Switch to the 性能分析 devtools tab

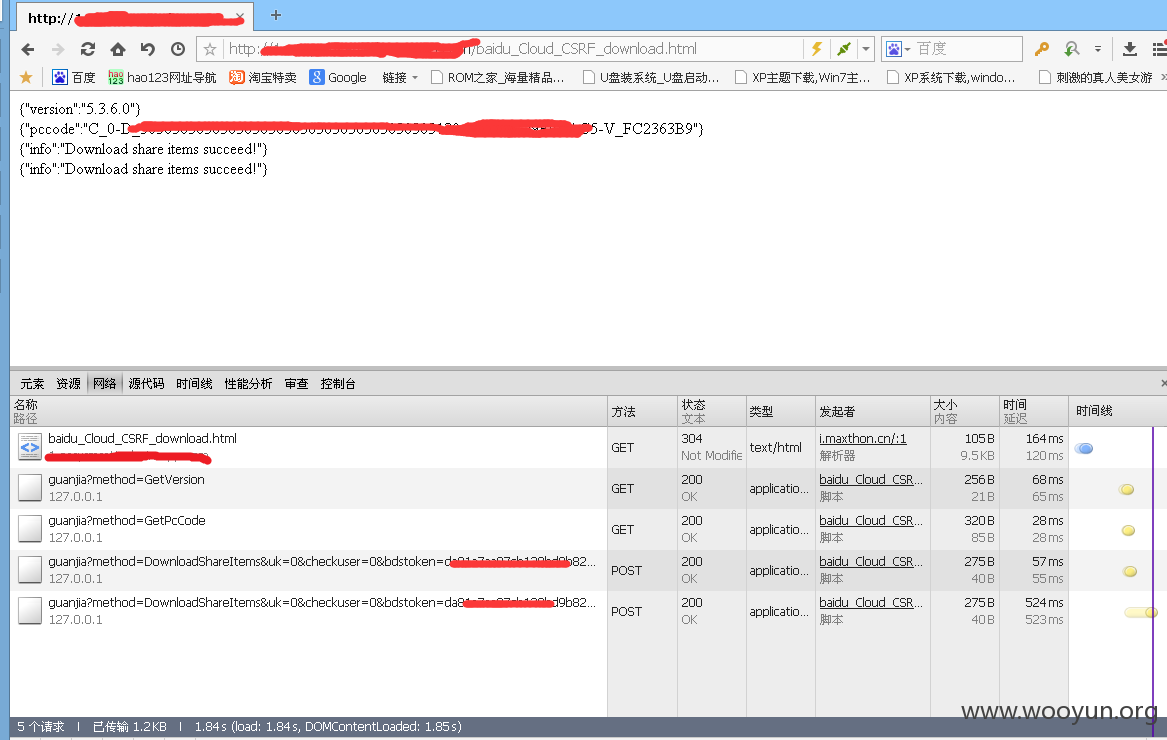pos(249,383)
